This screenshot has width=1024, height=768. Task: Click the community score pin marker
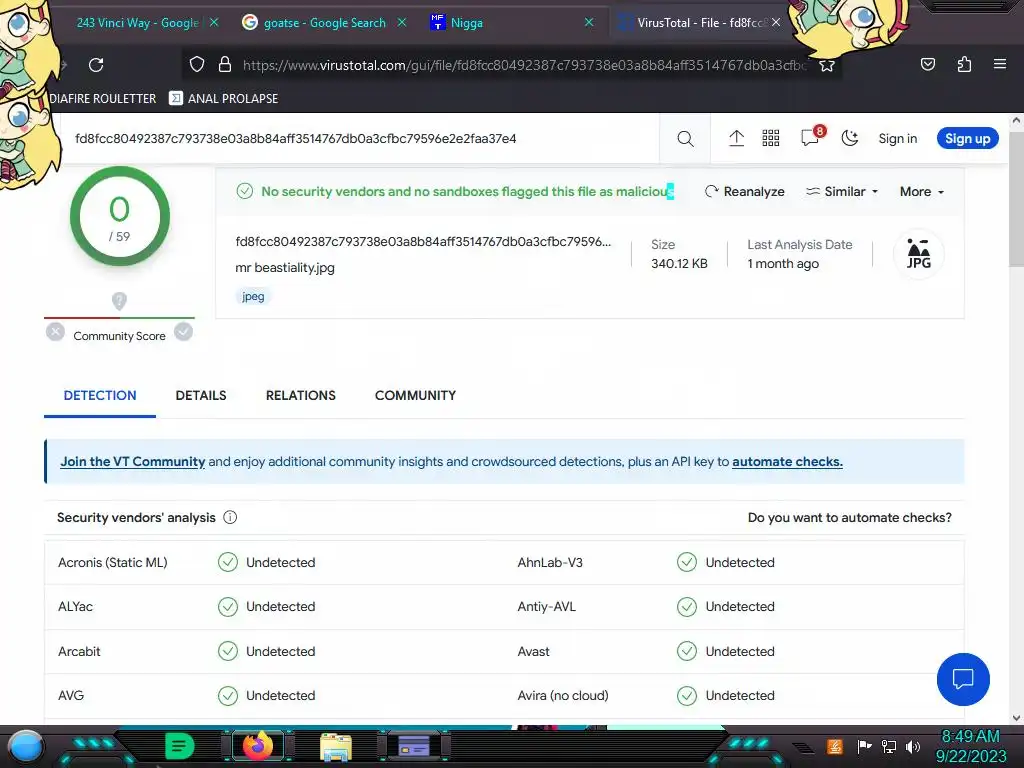(x=119, y=301)
